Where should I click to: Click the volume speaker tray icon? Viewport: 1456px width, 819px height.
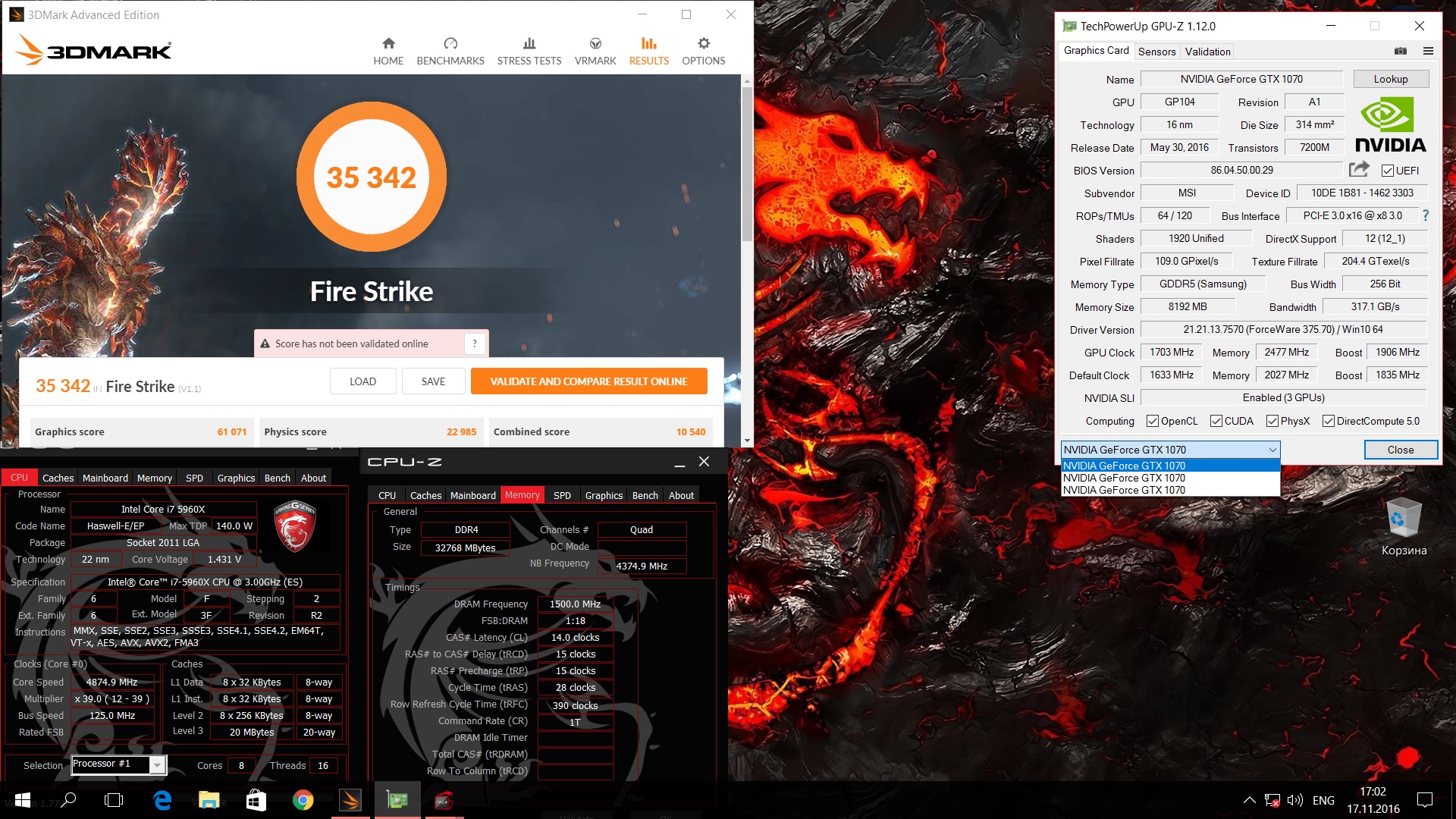1294,800
